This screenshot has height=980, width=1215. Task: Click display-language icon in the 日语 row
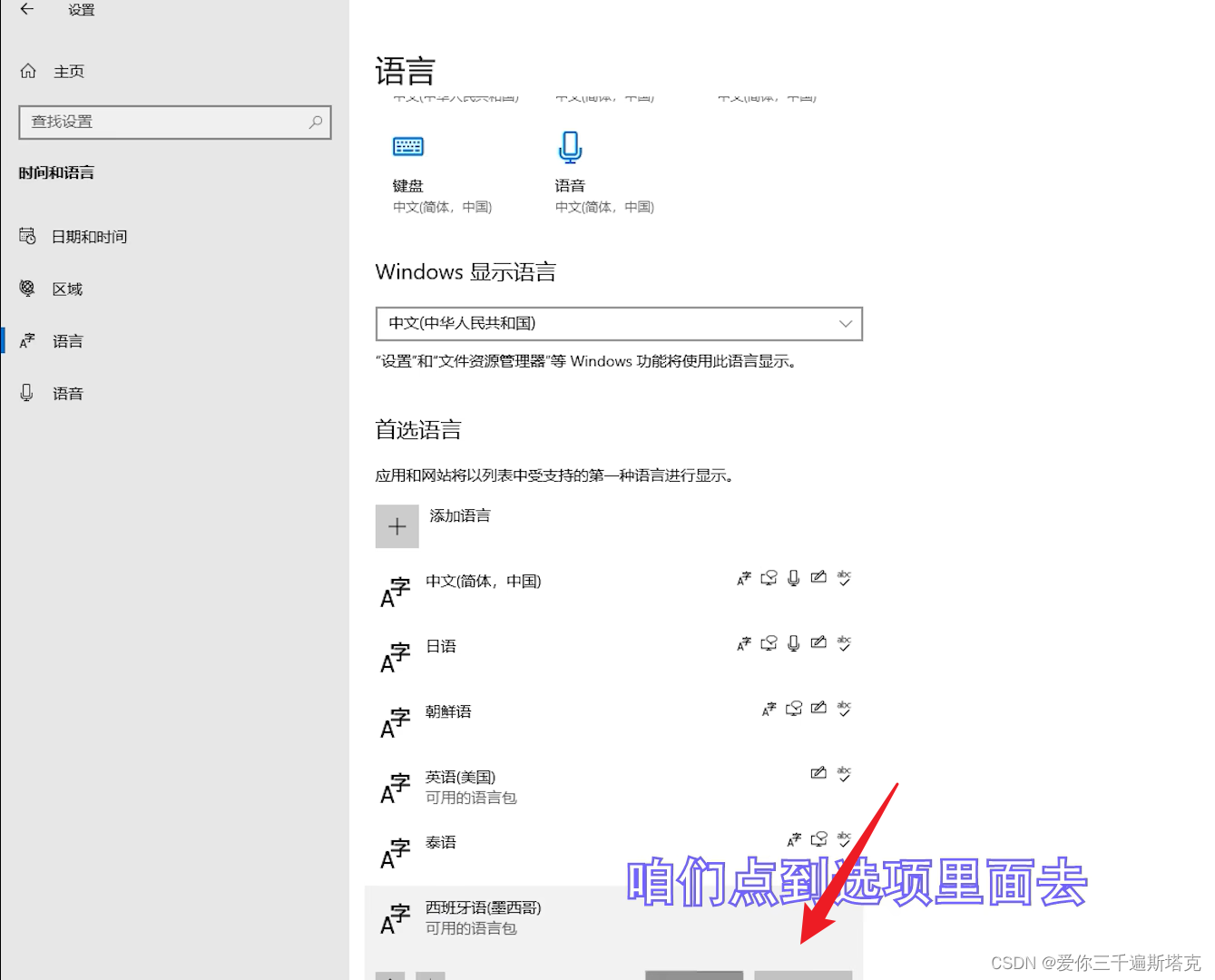[744, 643]
